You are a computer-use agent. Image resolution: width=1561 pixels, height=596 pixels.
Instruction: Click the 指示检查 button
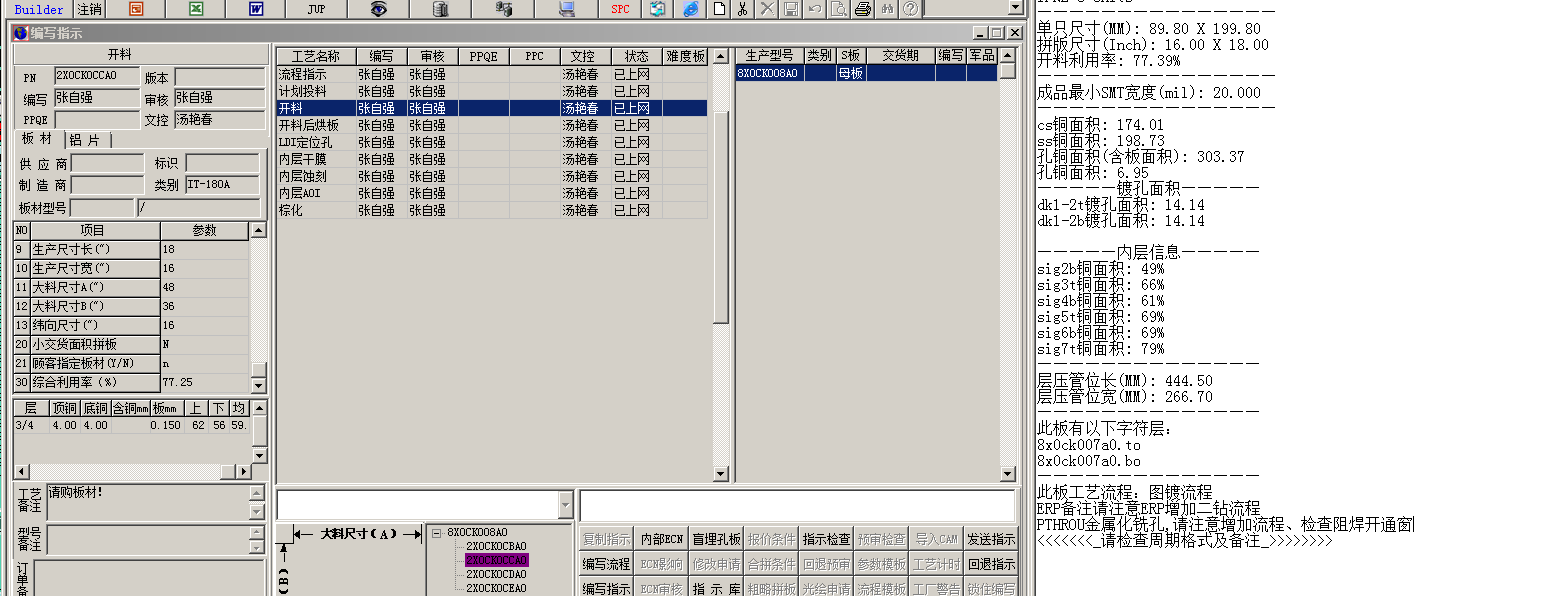[826, 539]
